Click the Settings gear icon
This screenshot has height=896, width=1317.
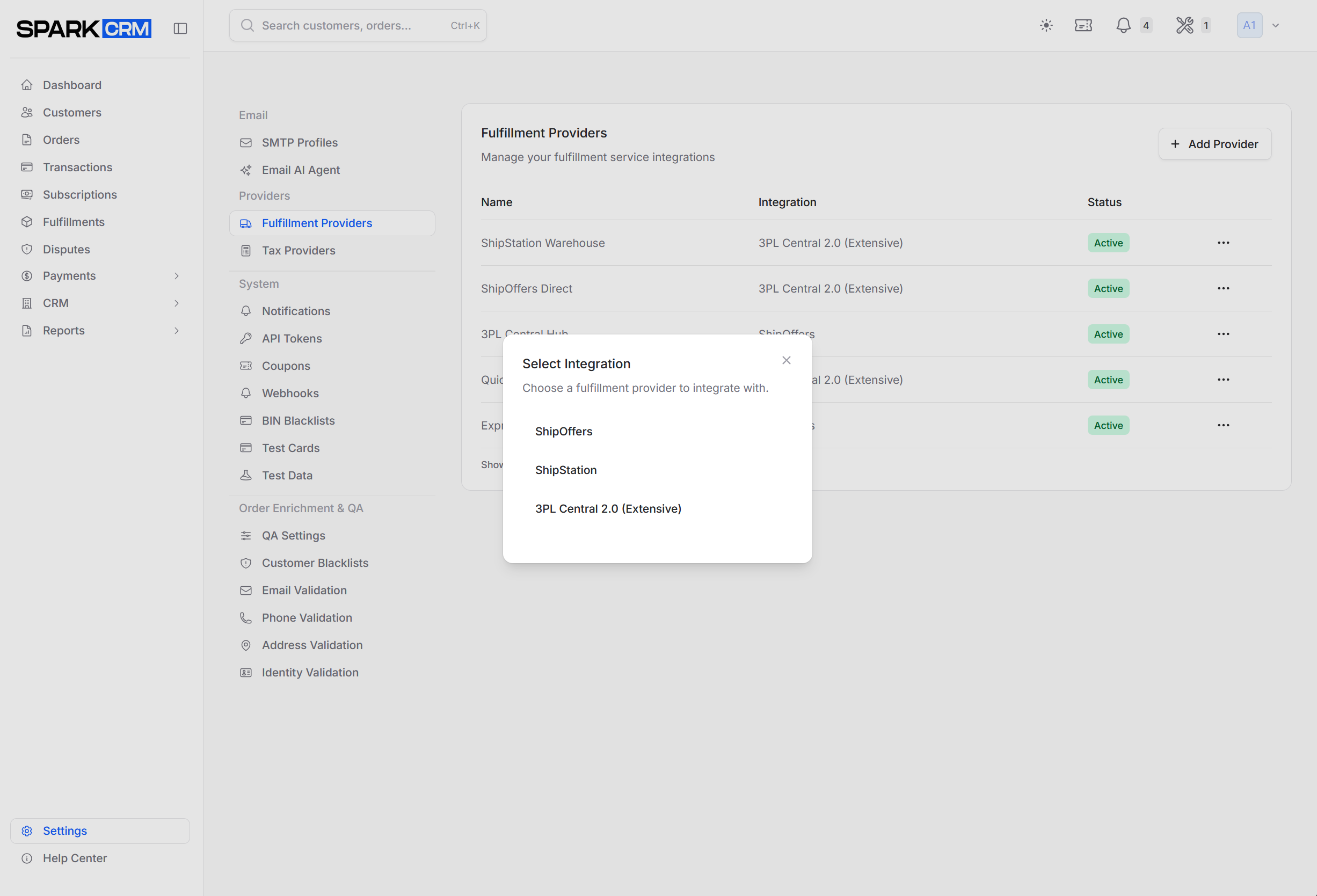27,831
